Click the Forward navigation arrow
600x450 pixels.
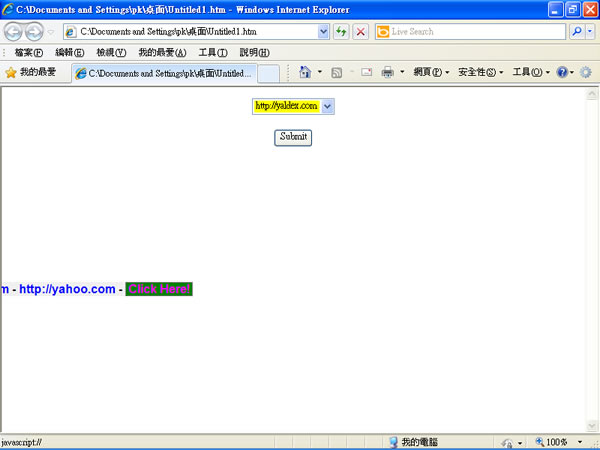(x=34, y=32)
